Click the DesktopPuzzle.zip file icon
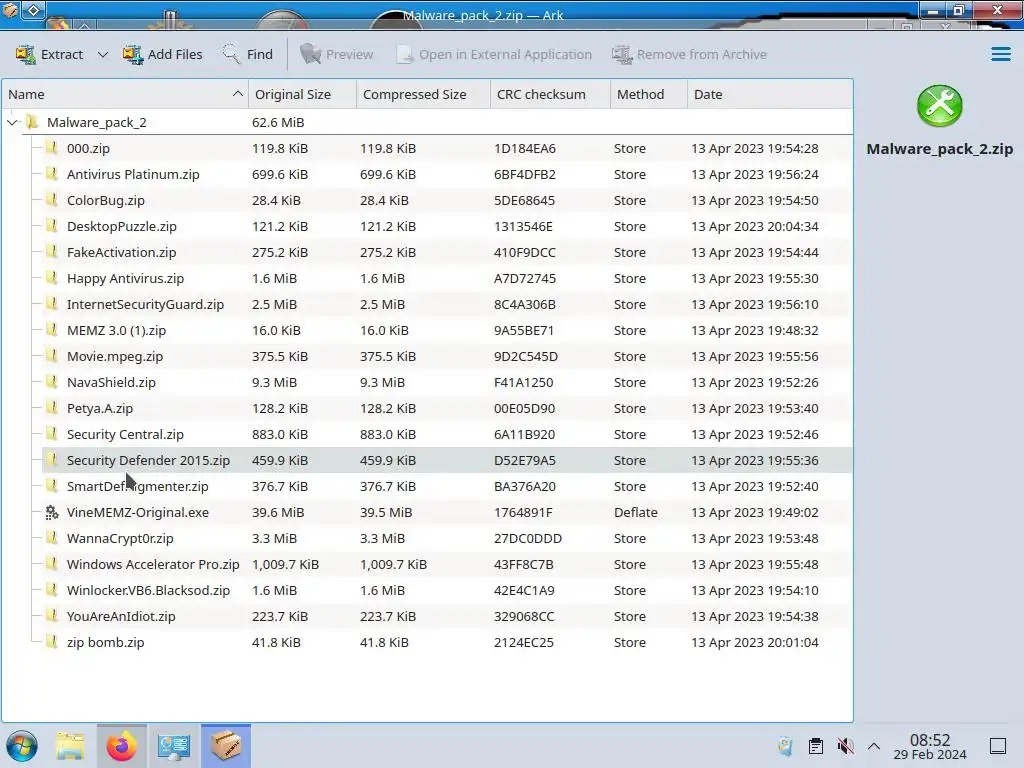1024x768 pixels. [x=52, y=226]
